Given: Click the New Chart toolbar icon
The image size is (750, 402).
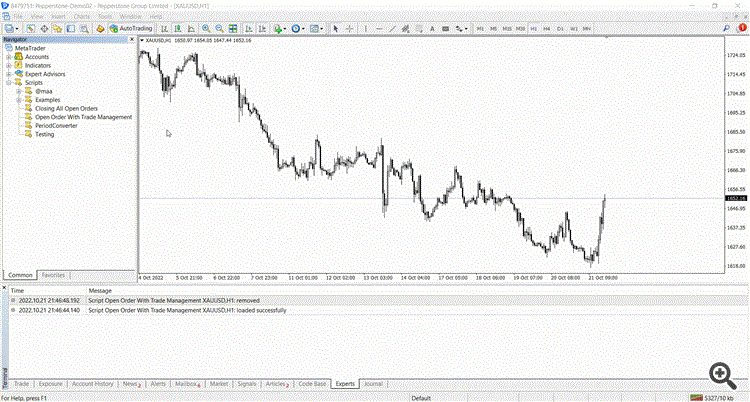Looking at the screenshot, I should coord(10,29).
